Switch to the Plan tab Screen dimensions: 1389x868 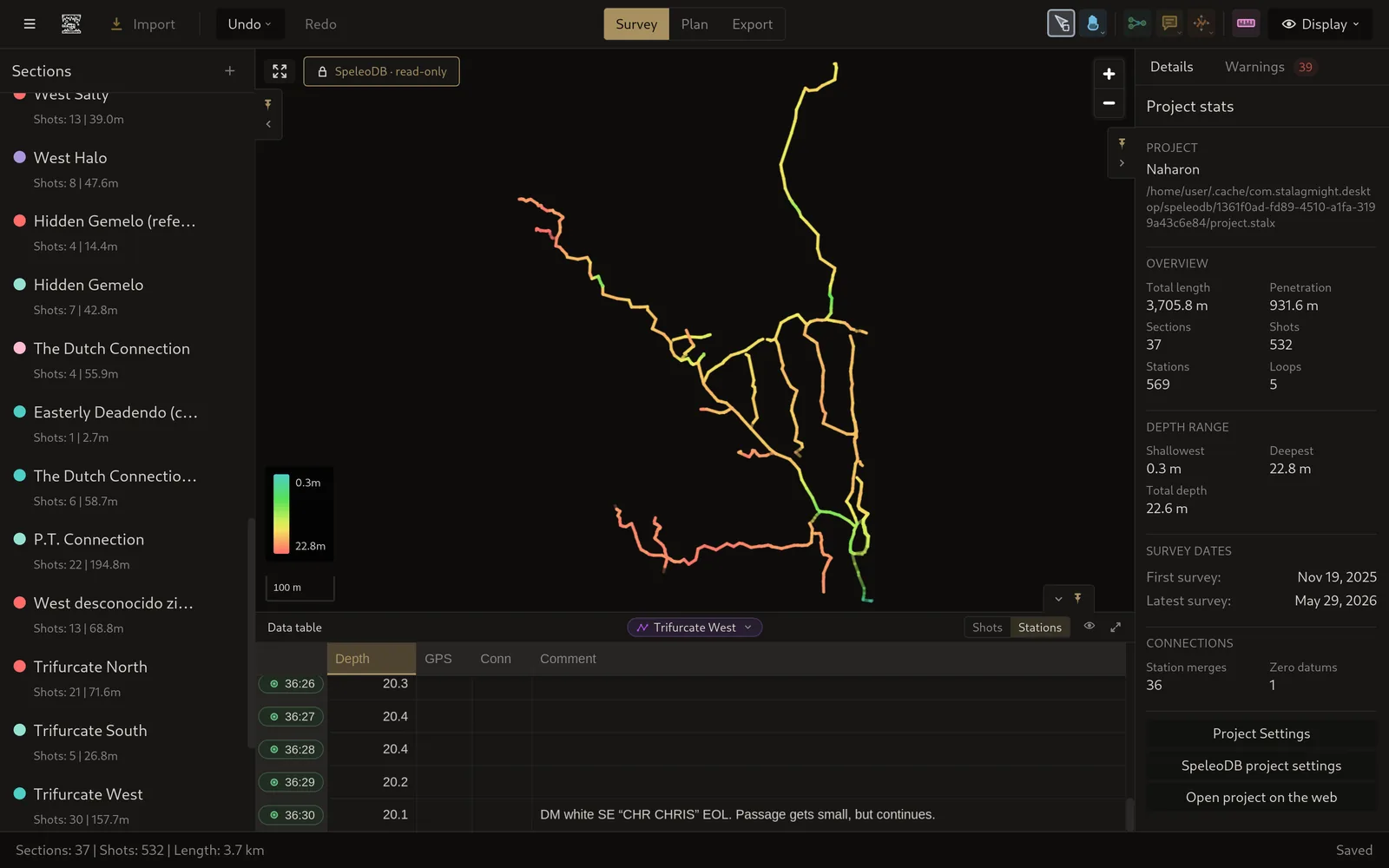point(694,24)
